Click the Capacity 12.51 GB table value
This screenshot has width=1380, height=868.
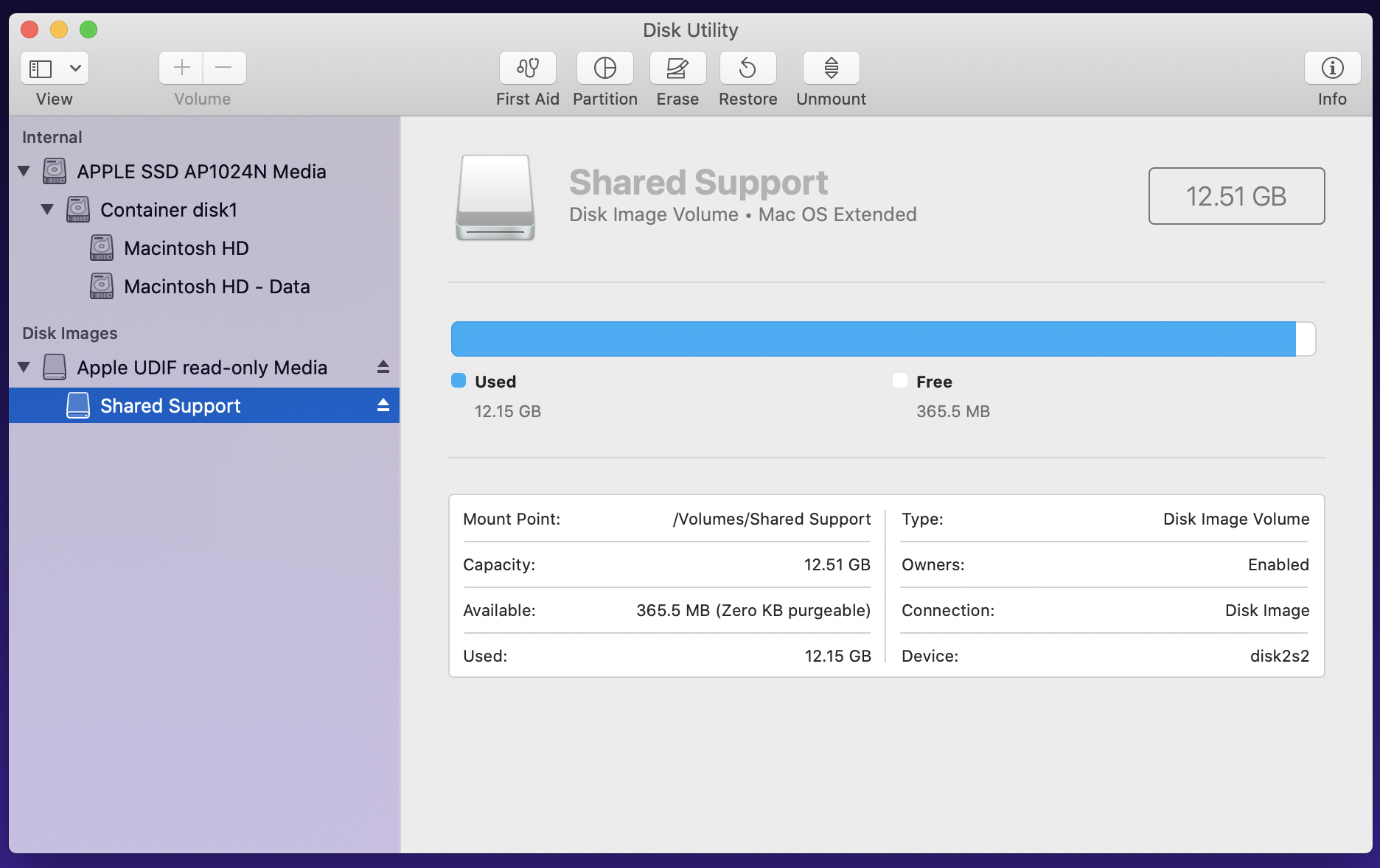[x=837, y=564]
